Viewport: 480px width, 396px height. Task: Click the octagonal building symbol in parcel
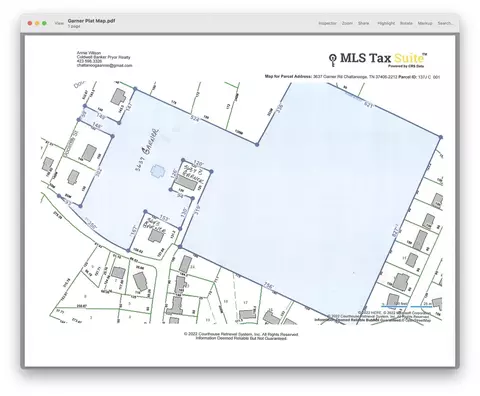[157, 171]
